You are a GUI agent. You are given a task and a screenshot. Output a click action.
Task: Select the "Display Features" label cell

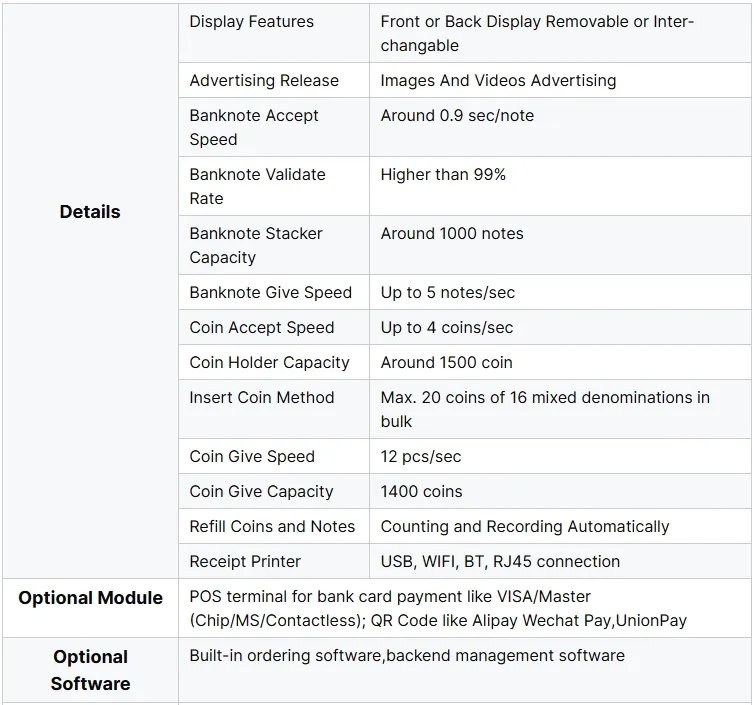251,22
